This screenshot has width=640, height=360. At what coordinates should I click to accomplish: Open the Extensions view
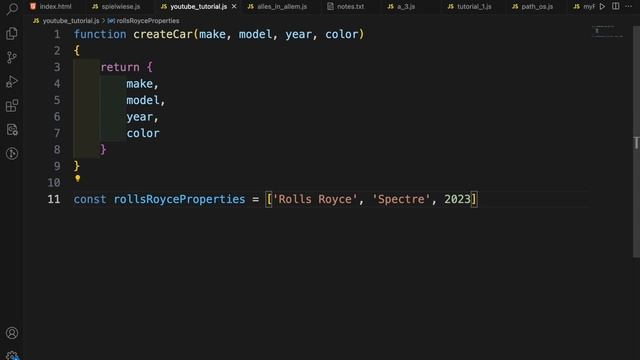12,106
